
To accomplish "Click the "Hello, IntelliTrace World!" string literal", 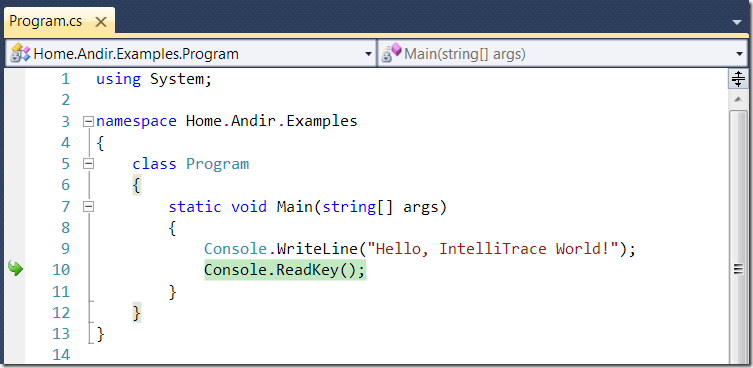I will [492, 249].
